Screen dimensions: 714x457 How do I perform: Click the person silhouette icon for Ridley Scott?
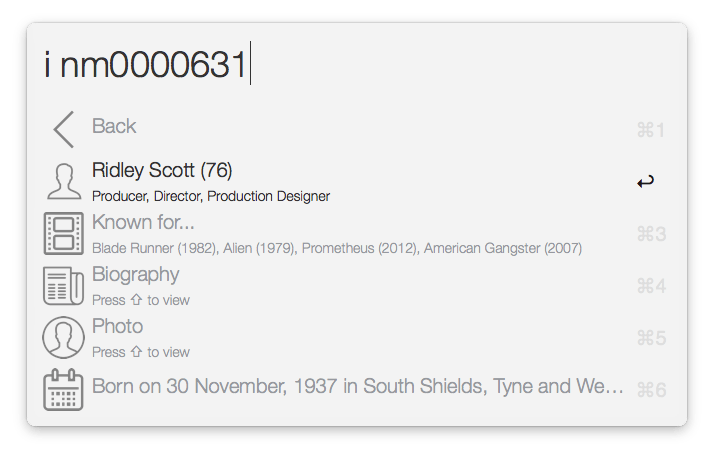63,181
